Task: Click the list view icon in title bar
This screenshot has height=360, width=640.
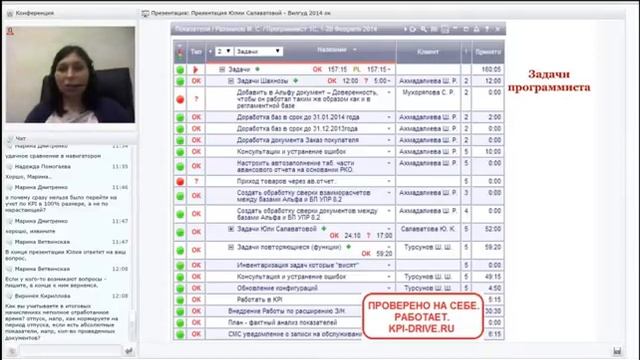Action: point(434,29)
